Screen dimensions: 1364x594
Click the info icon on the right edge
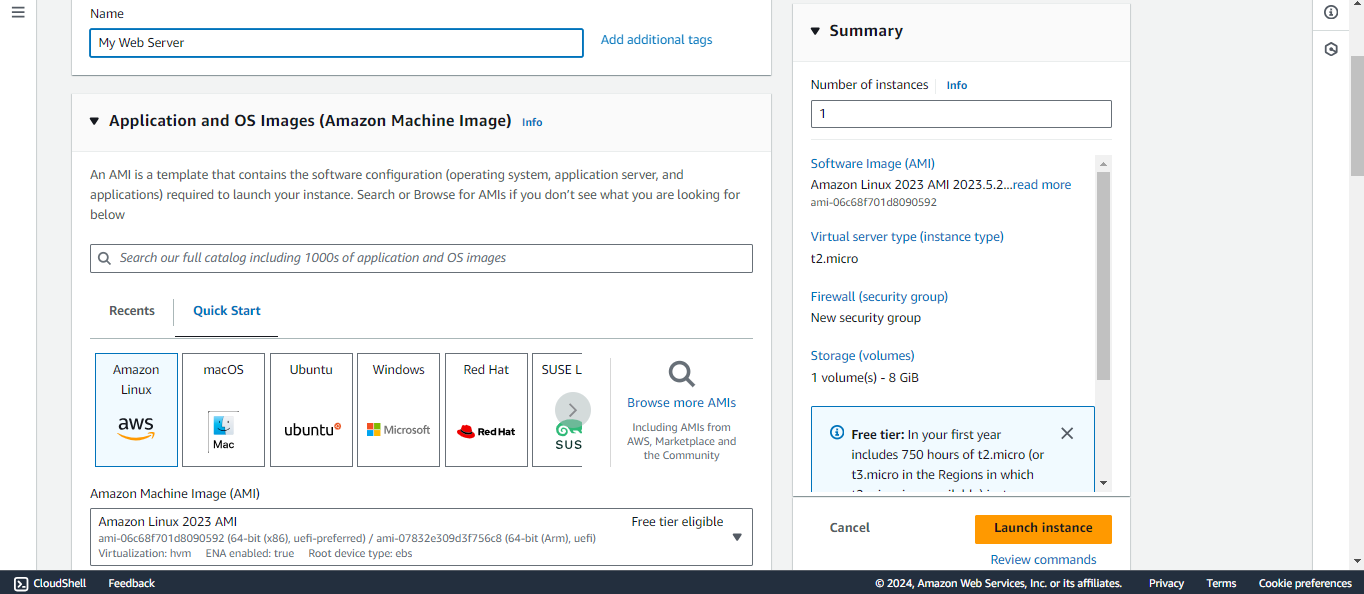click(x=1330, y=12)
